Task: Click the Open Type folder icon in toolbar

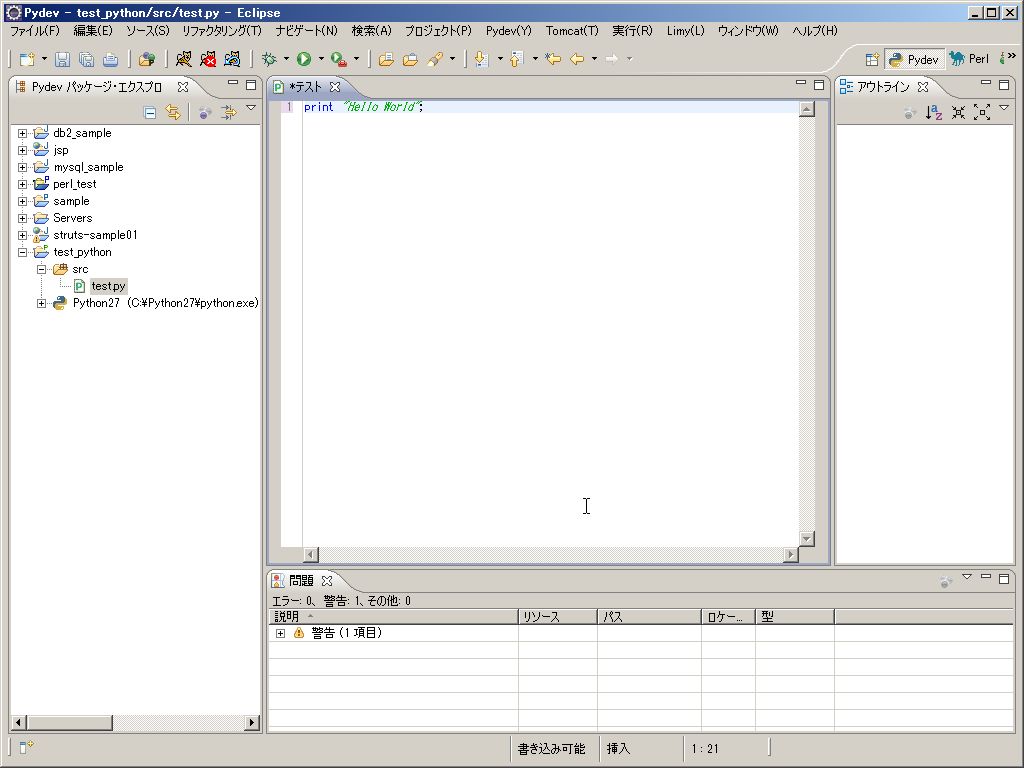Action: pyautogui.click(x=386, y=59)
